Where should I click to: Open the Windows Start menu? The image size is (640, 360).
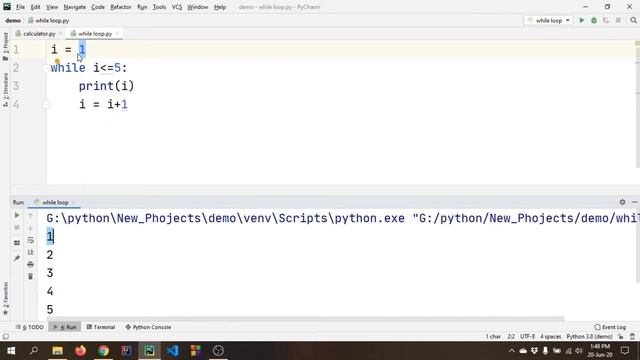coord(11,351)
